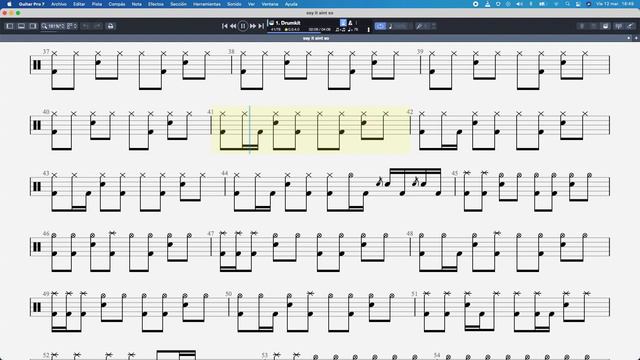Open the zoom percentage dropdown

53,26
